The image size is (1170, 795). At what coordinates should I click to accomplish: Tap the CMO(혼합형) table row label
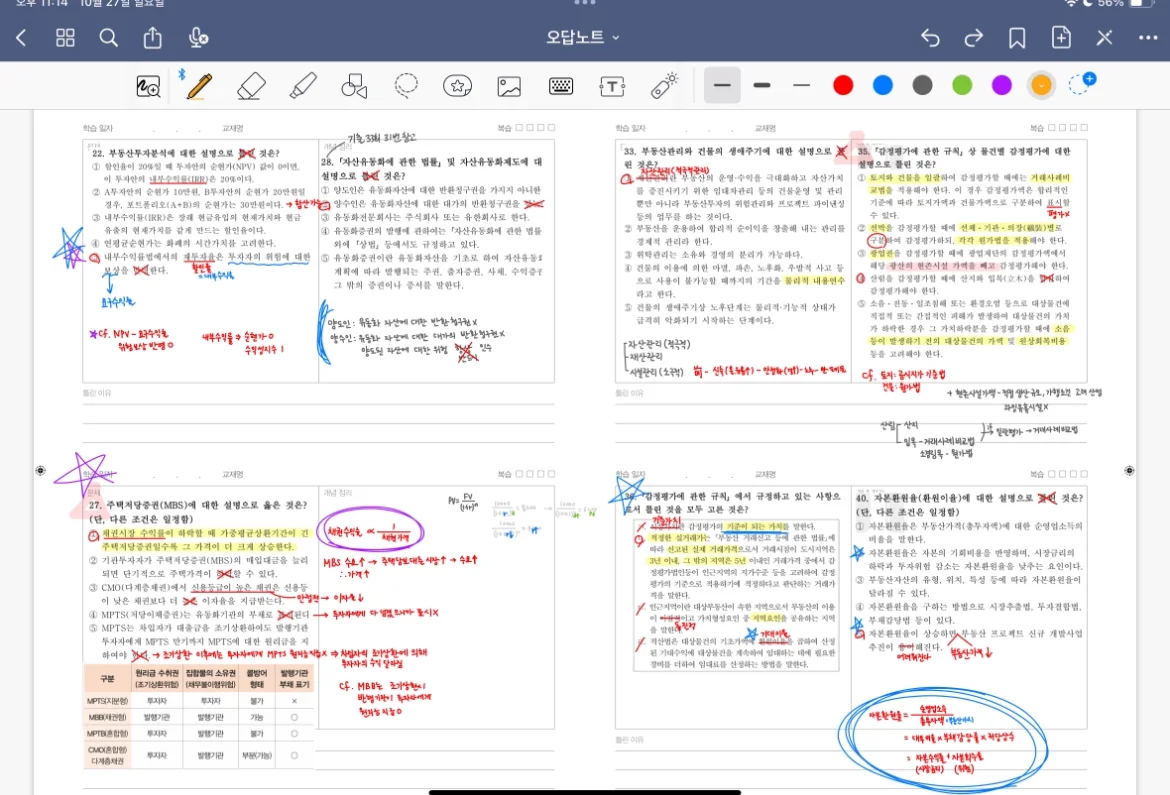pyautogui.click(x=107, y=755)
